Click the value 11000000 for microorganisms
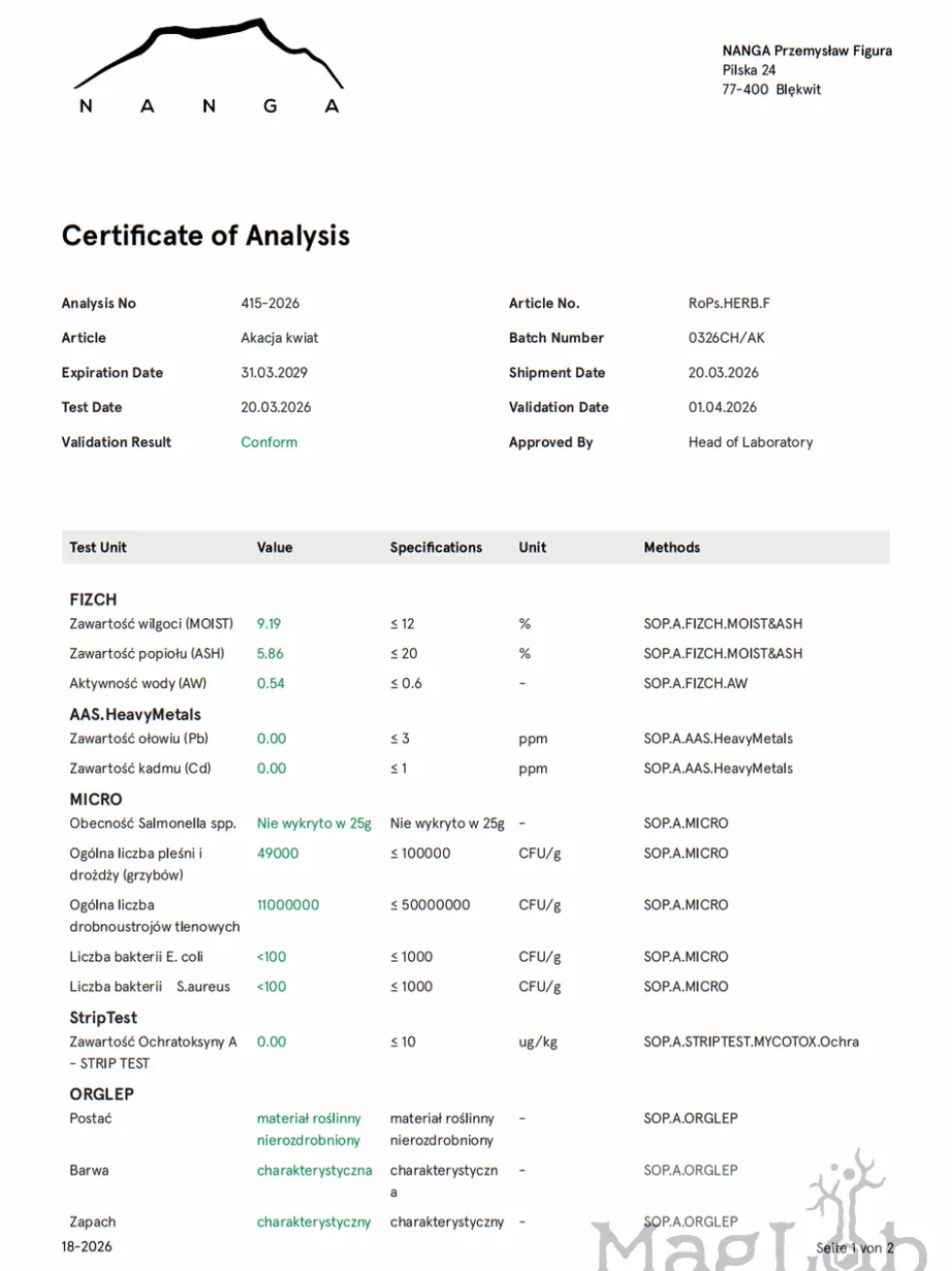 (x=288, y=905)
